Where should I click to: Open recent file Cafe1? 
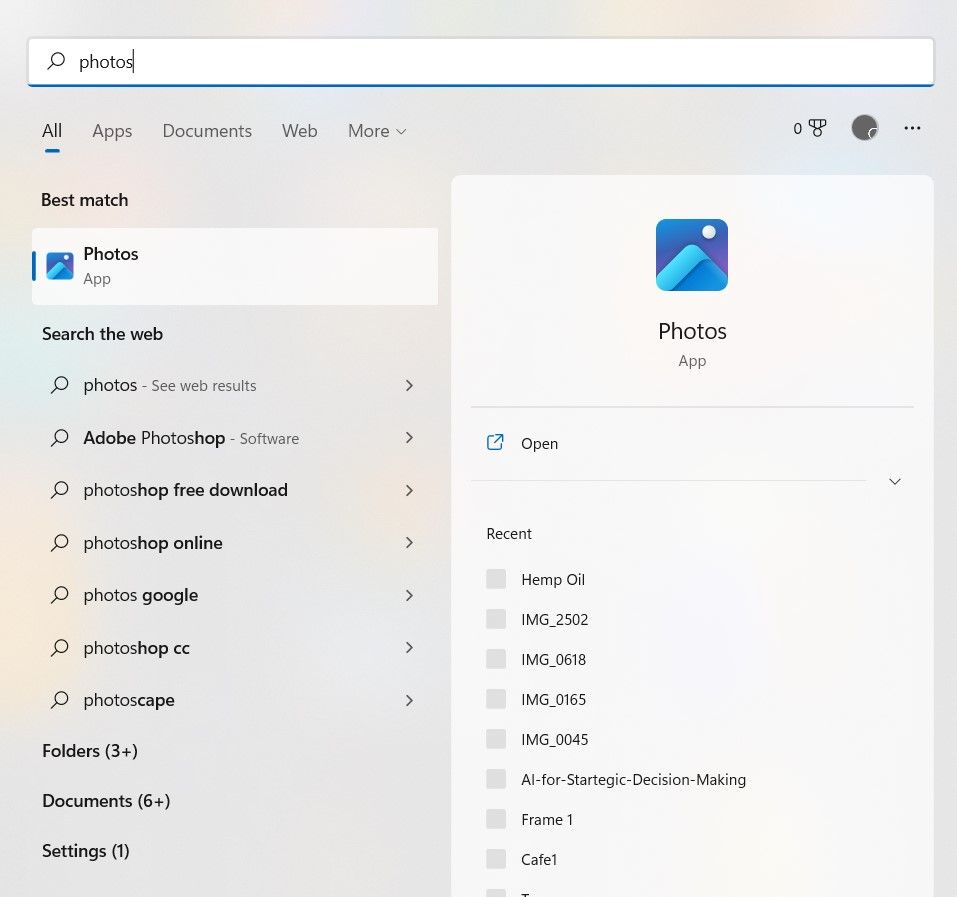click(x=539, y=859)
